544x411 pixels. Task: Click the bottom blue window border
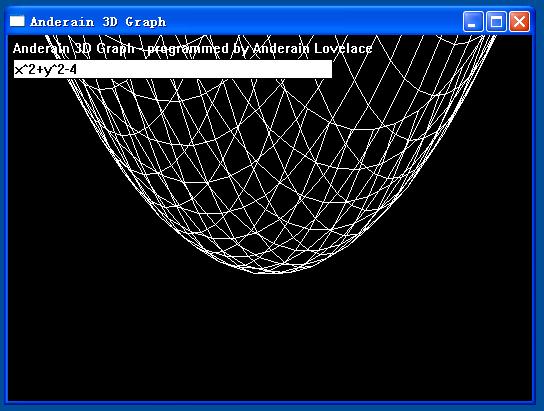[x=270, y=404]
